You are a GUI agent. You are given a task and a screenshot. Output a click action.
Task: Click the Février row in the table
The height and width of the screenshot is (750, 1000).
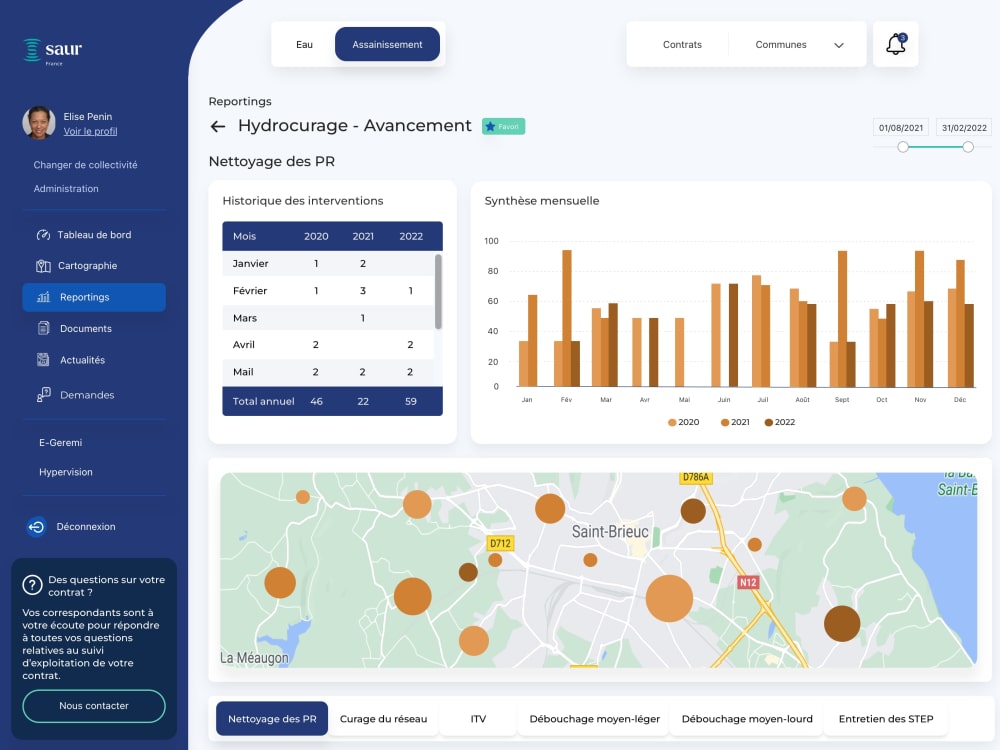point(328,291)
